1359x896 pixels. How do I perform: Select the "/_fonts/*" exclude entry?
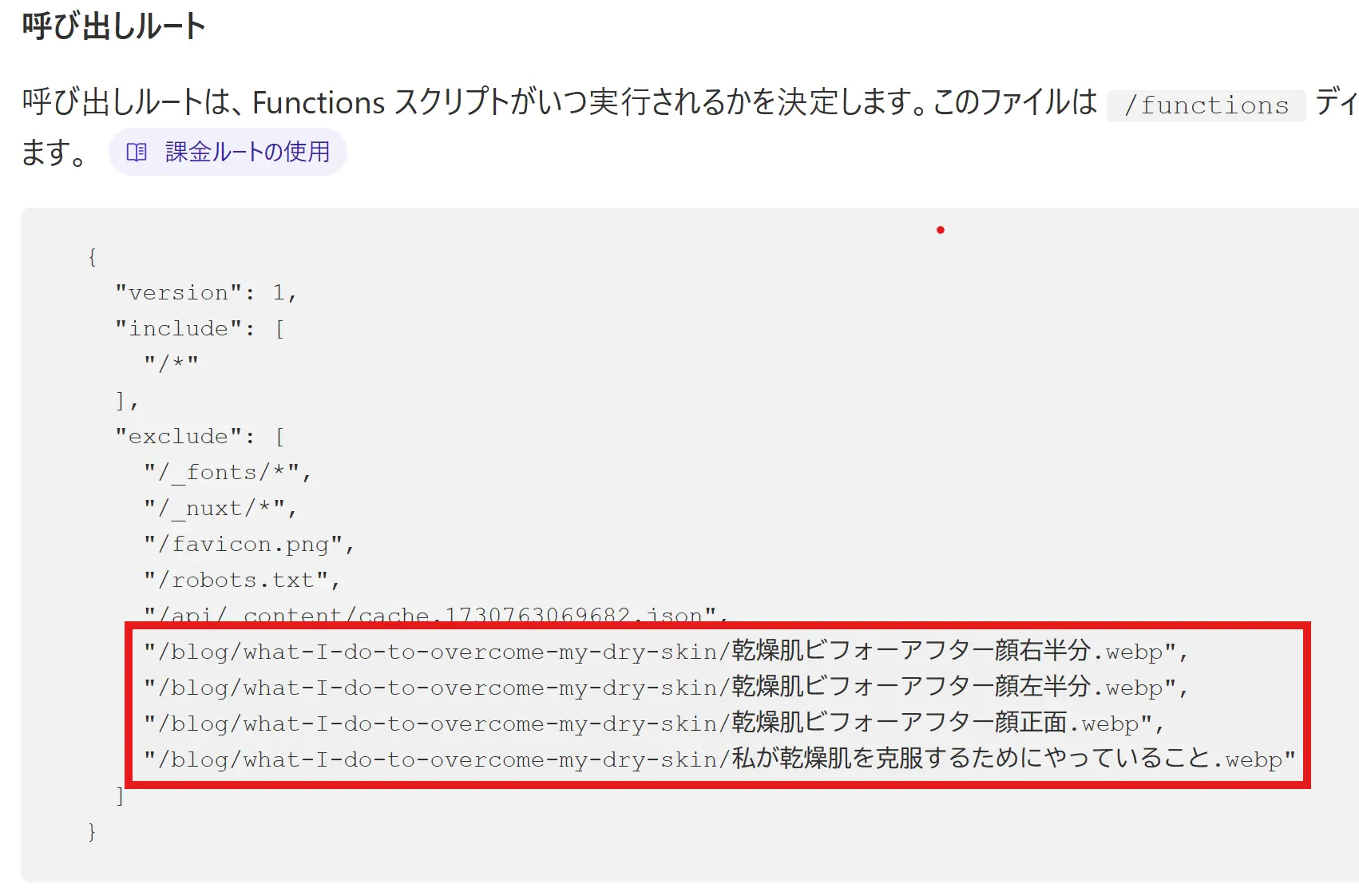(228, 473)
